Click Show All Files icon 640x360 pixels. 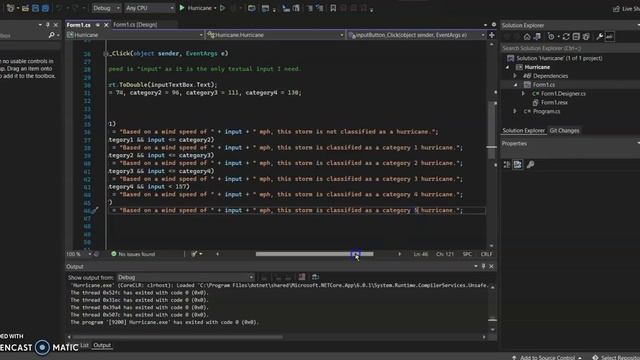tap(586, 37)
